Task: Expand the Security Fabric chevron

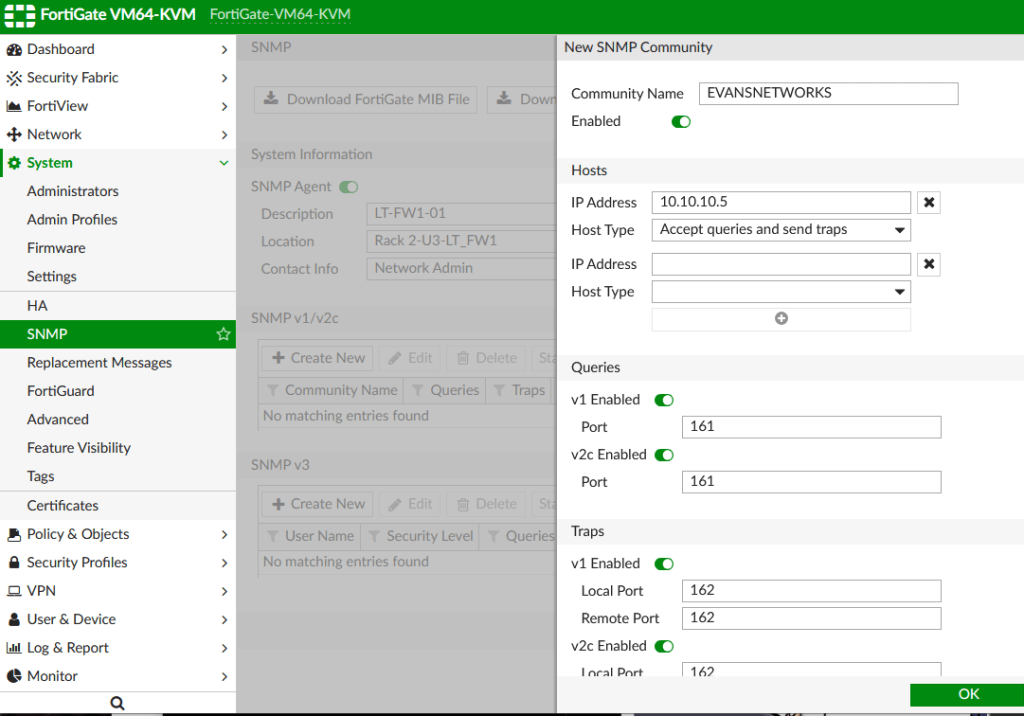Action: tap(224, 78)
